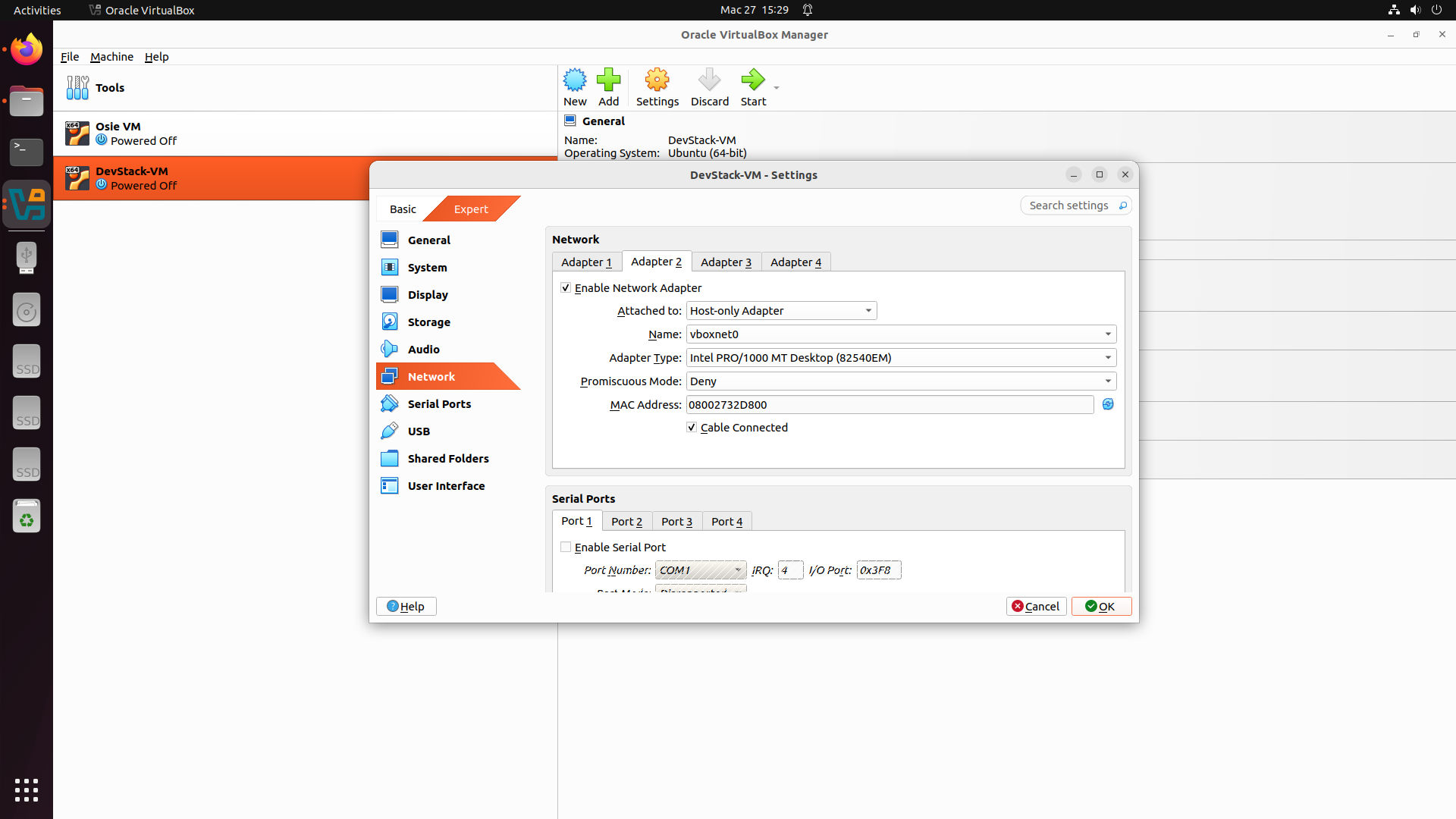Open the Settings gear toolbar icon
Viewport: 1456px width, 819px height.
(657, 87)
